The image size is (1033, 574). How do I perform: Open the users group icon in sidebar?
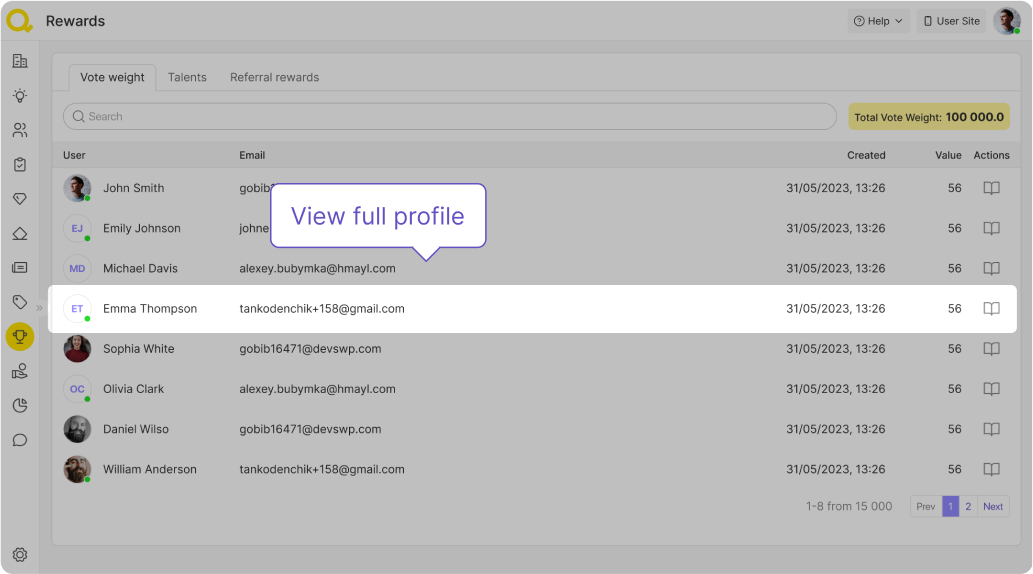pos(20,130)
